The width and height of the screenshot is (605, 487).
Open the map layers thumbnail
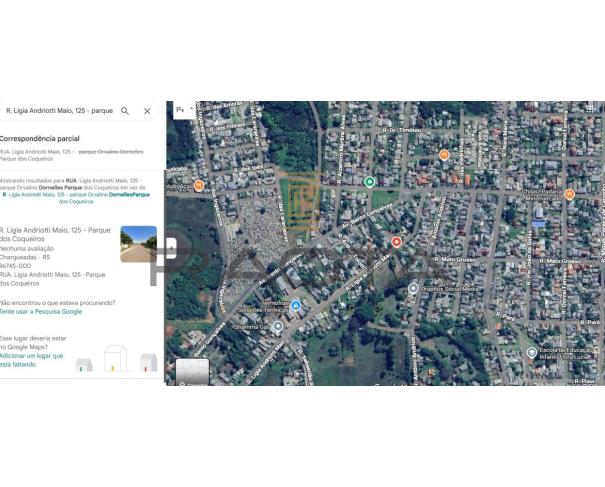click(x=192, y=371)
